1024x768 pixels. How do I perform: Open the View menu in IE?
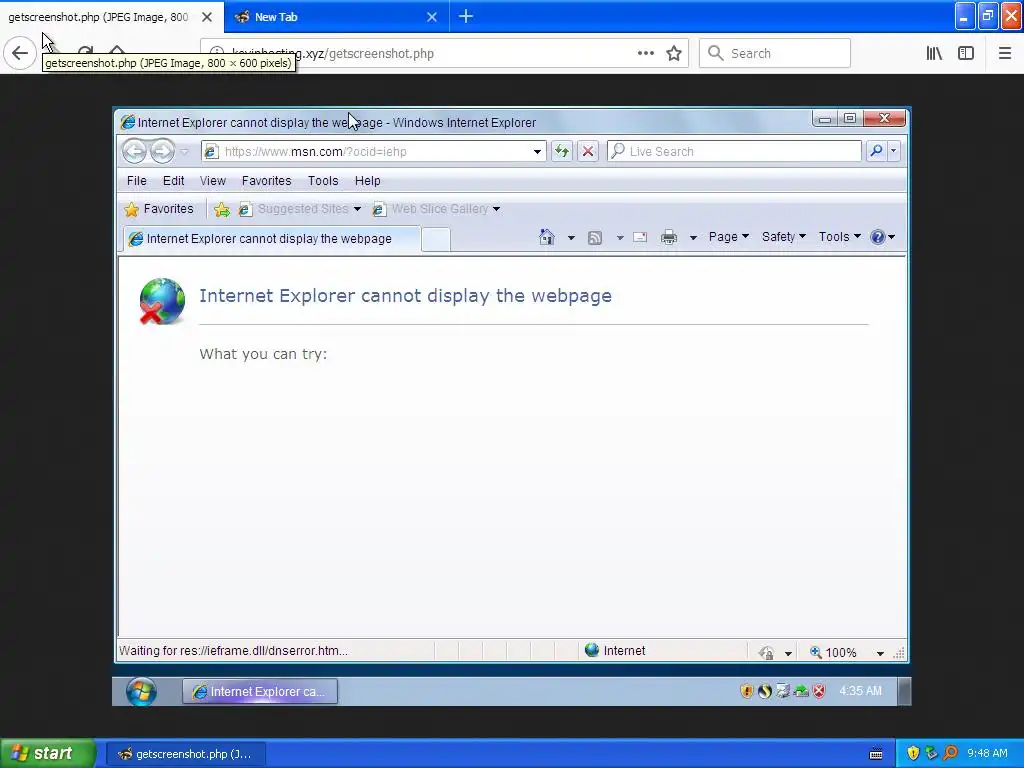(212, 181)
